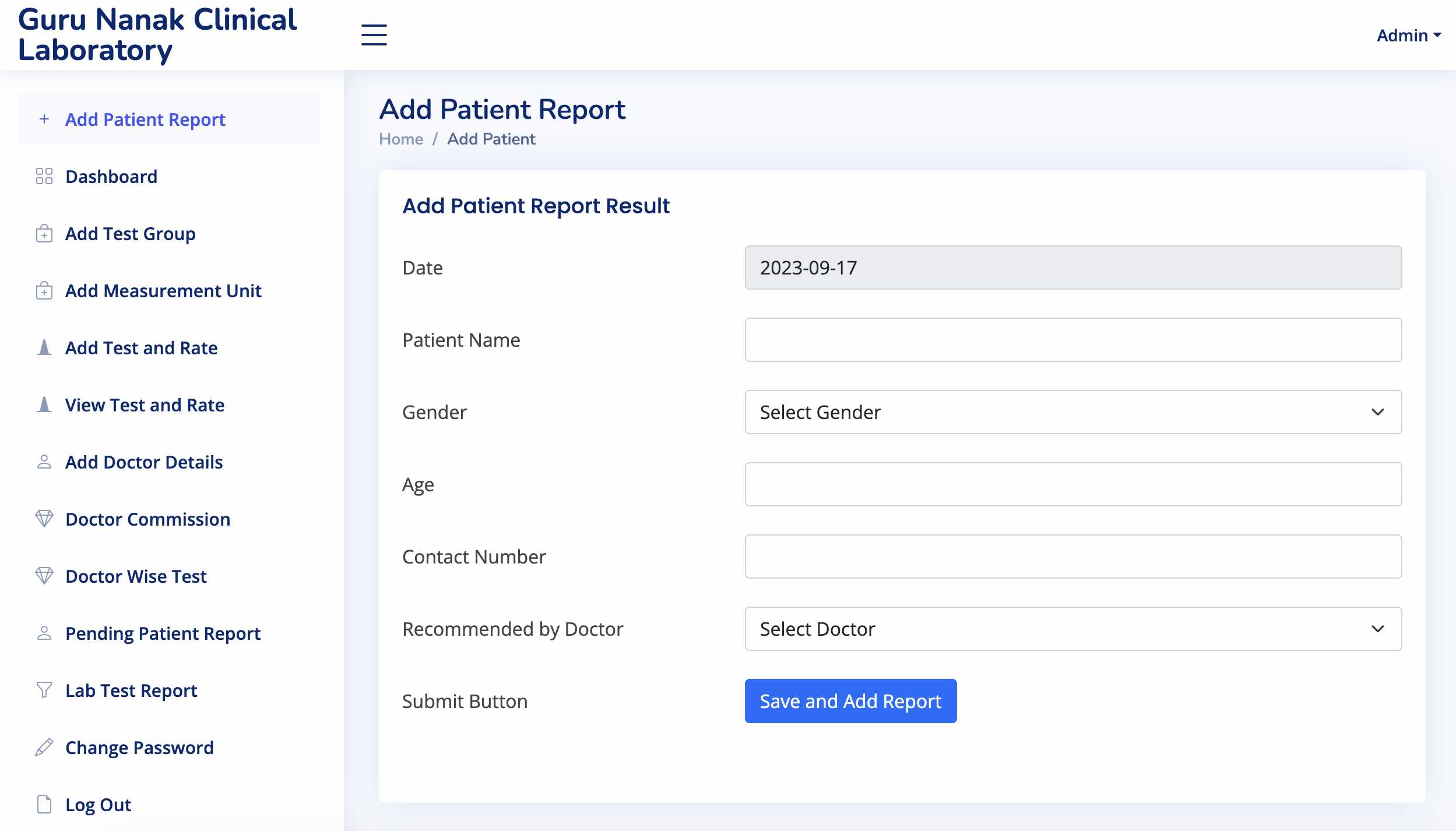Follow the Home breadcrumb link
1456x831 pixels.
401,139
